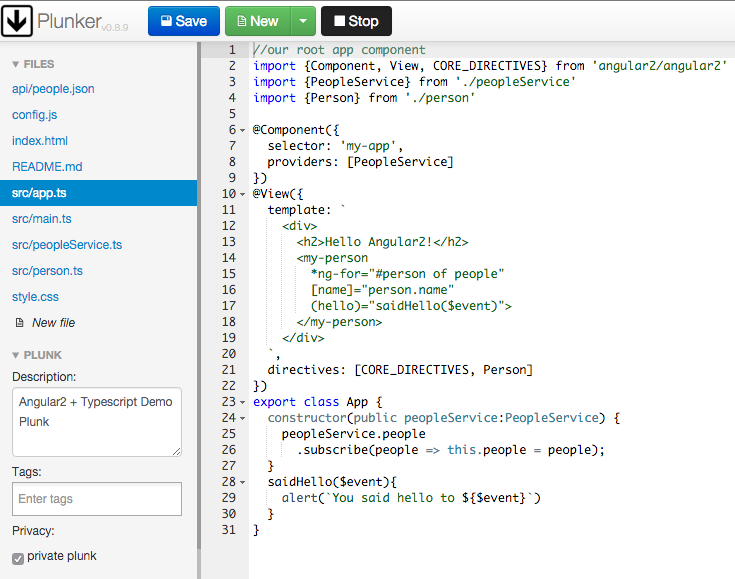Click the Plunker title text
This screenshot has height=579, width=735.
(69, 21)
